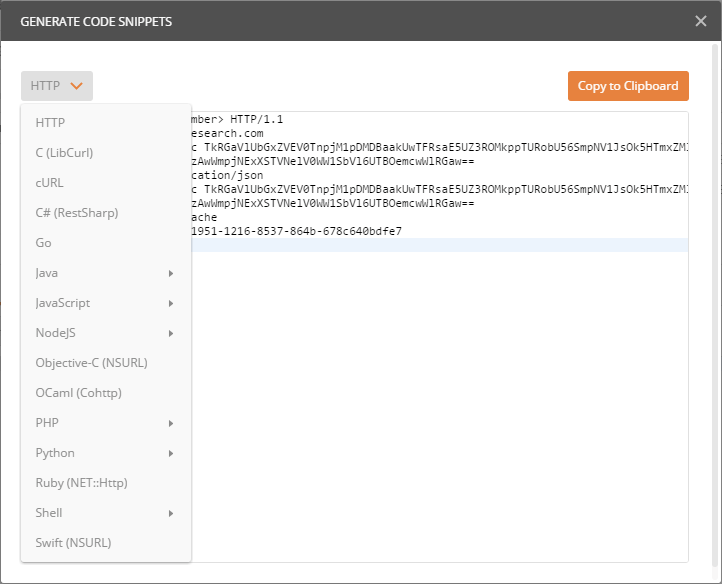Expand the Python submenu arrow
Screen dimensions: 722x584
point(171,453)
